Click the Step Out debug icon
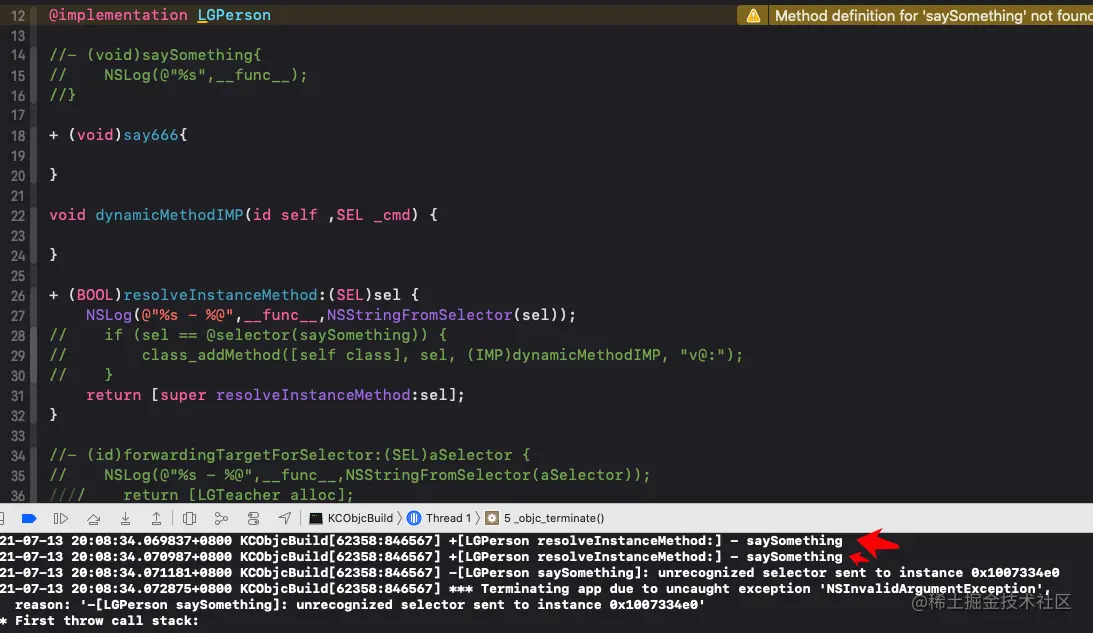1093x633 pixels. tap(157, 518)
